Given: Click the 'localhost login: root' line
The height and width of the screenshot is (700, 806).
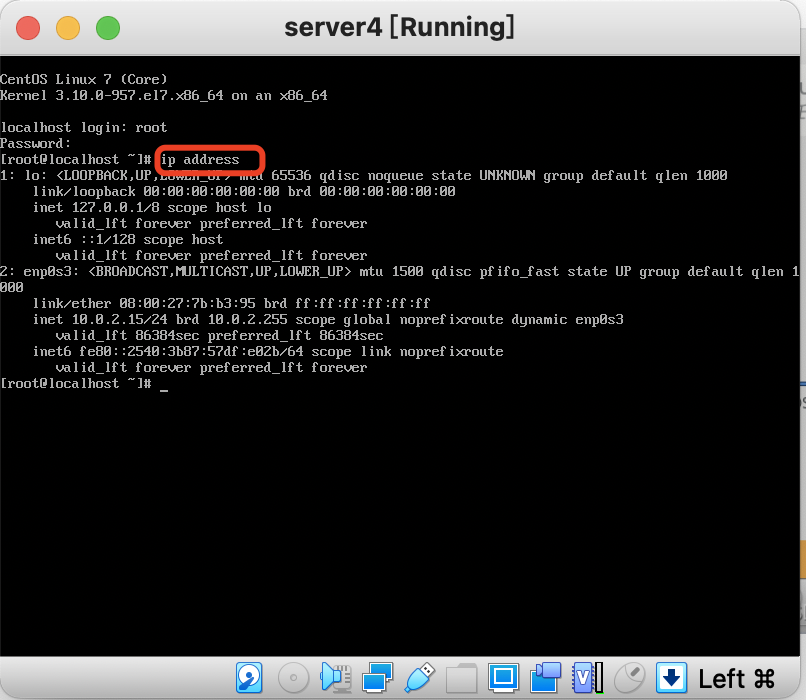Looking at the screenshot, I should 83,127.
